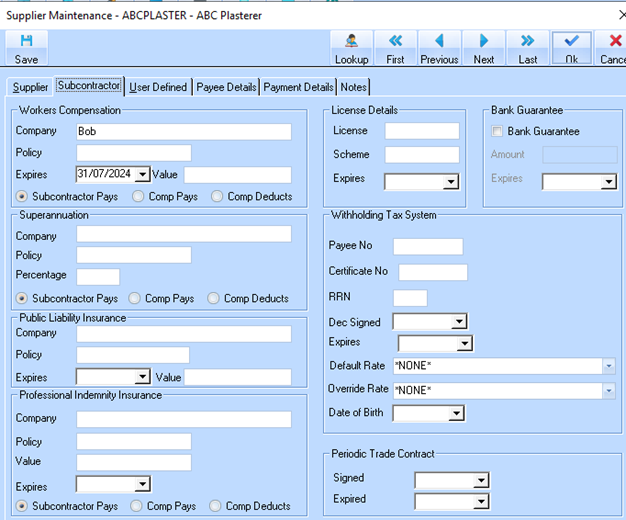Enable the Bank Guarantee checkbox

[x=498, y=131]
